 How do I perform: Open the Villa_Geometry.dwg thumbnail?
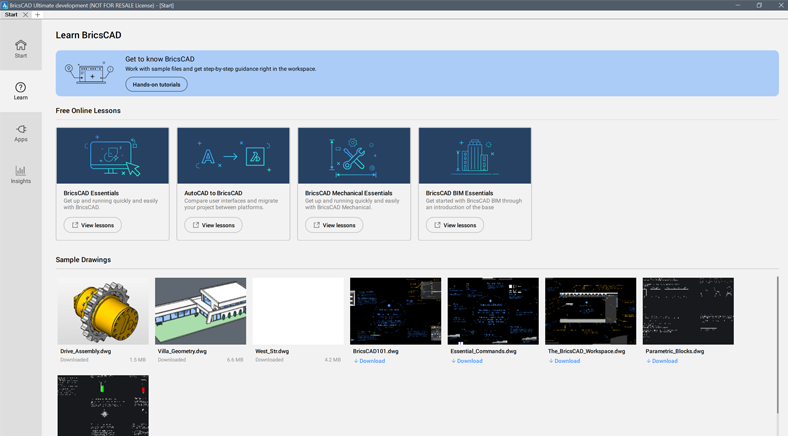tap(201, 311)
